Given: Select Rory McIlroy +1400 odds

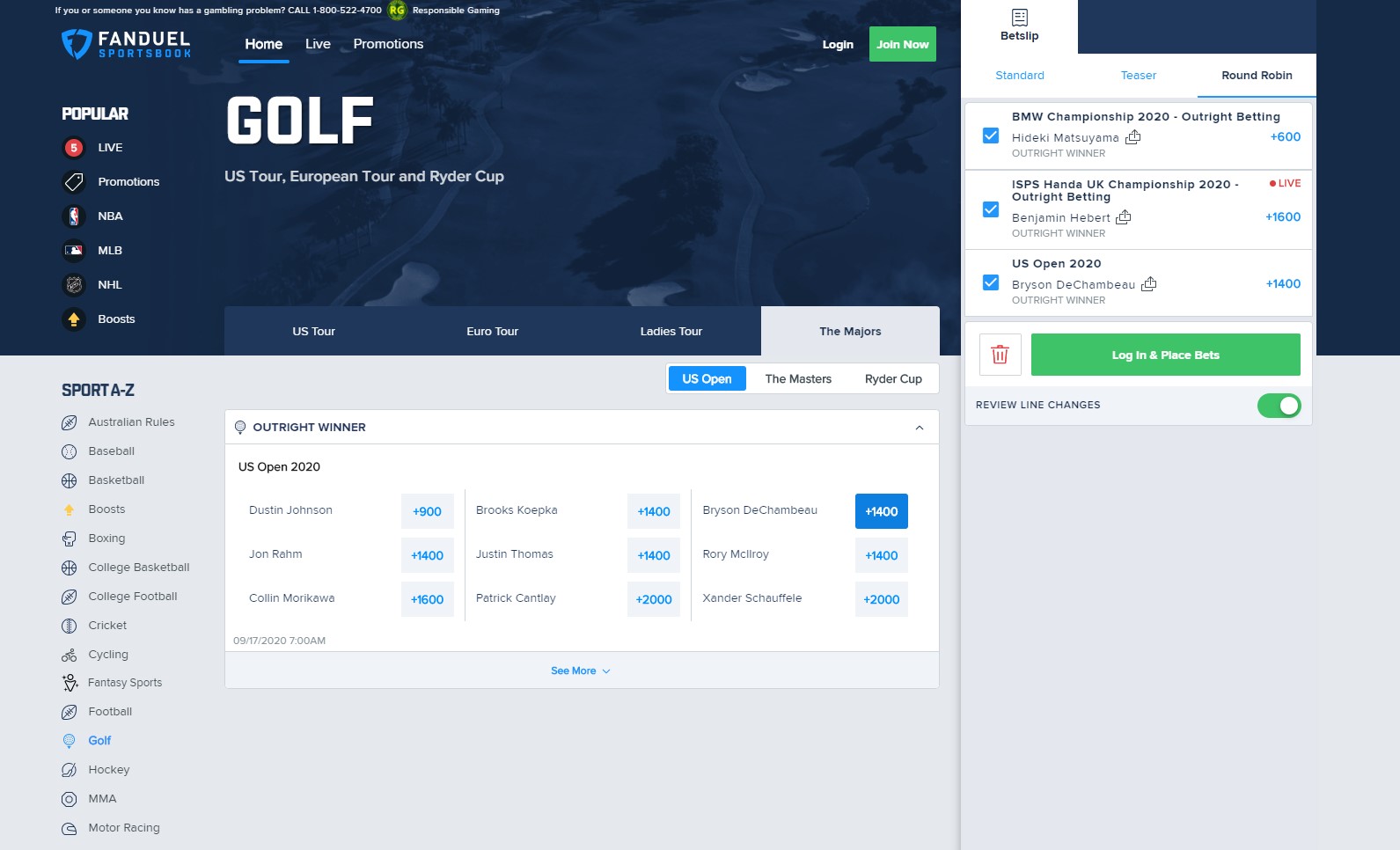Looking at the screenshot, I should (x=881, y=555).
